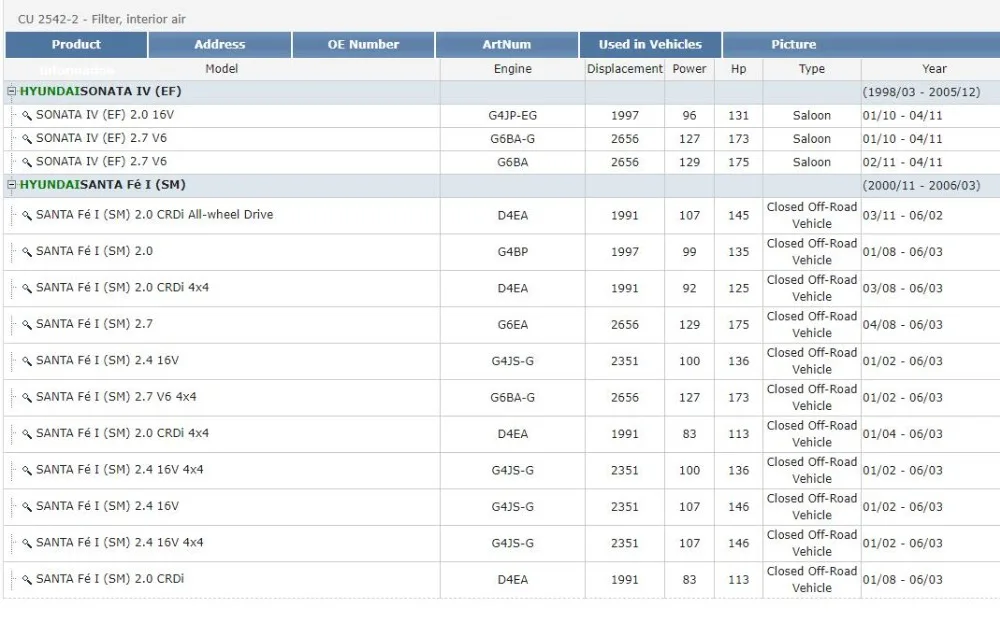The width and height of the screenshot is (1000, 622).
Task: Click magnifier icon for SONATA 2.7 V6 G6BA row
Action: click(27, 162)
